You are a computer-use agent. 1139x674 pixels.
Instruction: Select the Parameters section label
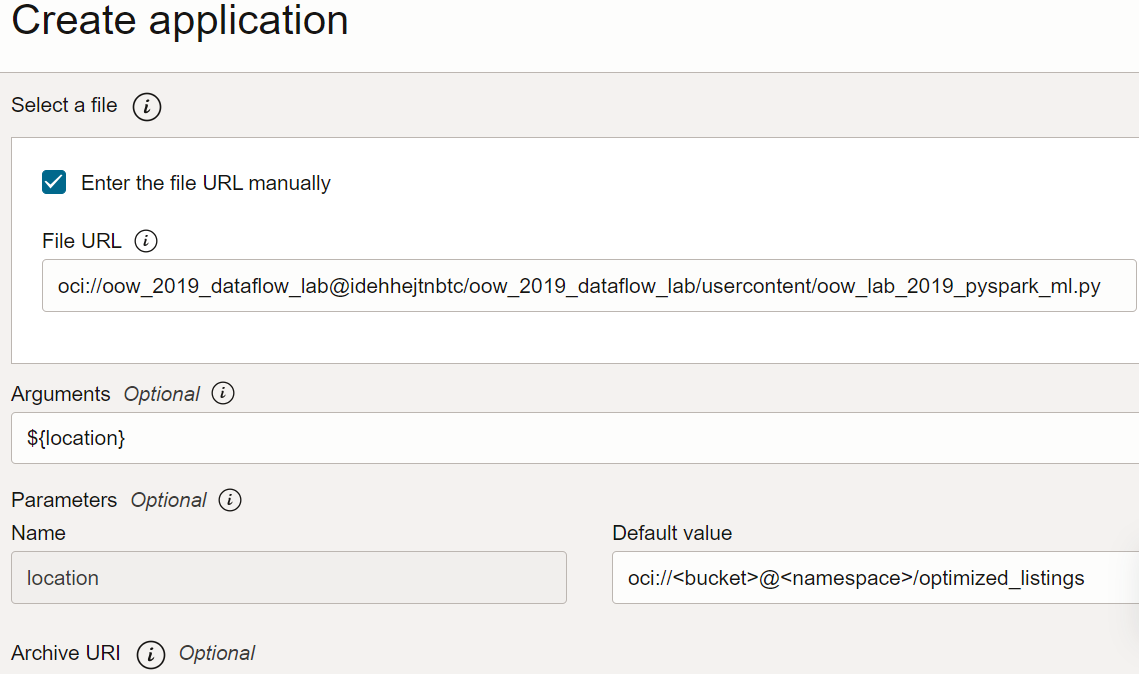(x=61, y=500)
